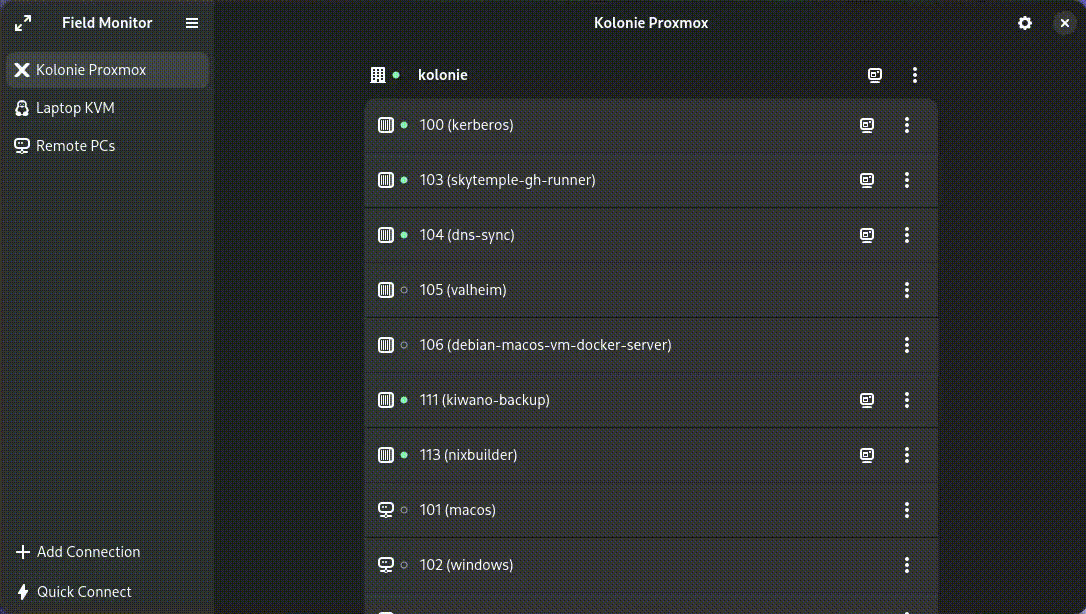Open Remote PCs connection group
This screenshot has height=614, width=1086.
[x=75, y=146]
